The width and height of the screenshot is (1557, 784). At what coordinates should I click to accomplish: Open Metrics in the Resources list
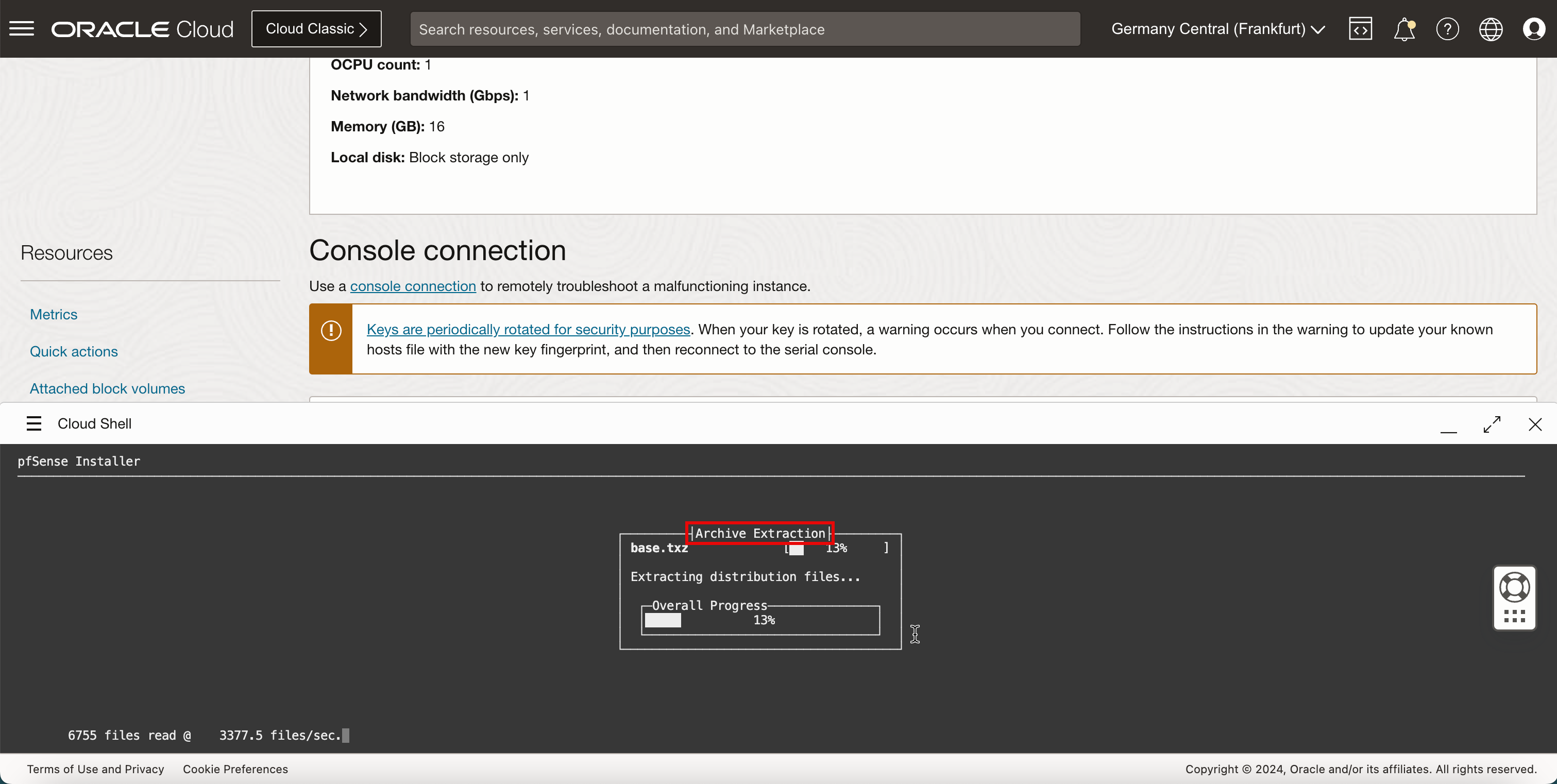click(53, 314)
